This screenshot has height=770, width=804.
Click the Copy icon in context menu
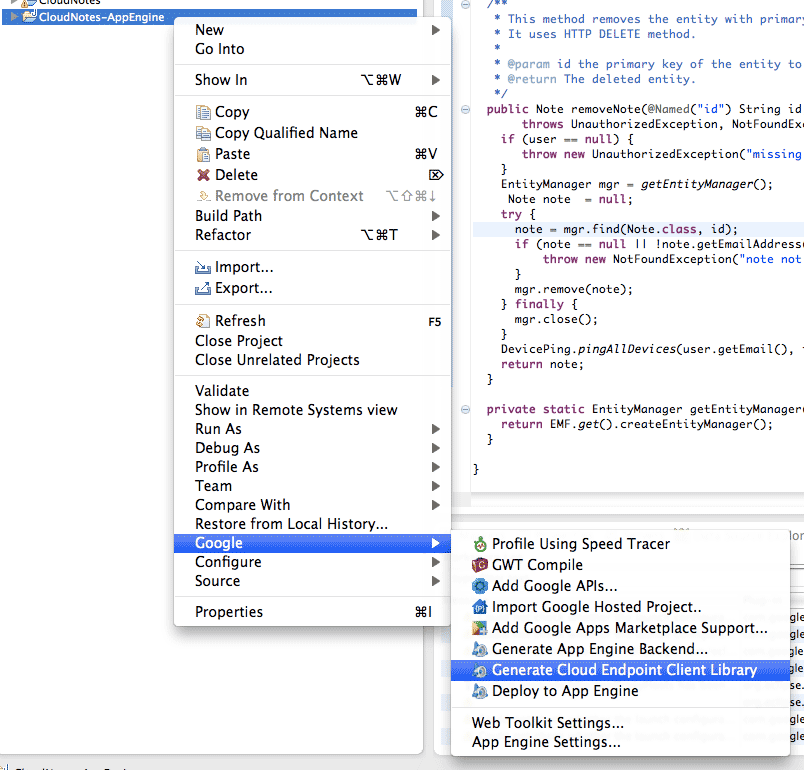[204, 112]
